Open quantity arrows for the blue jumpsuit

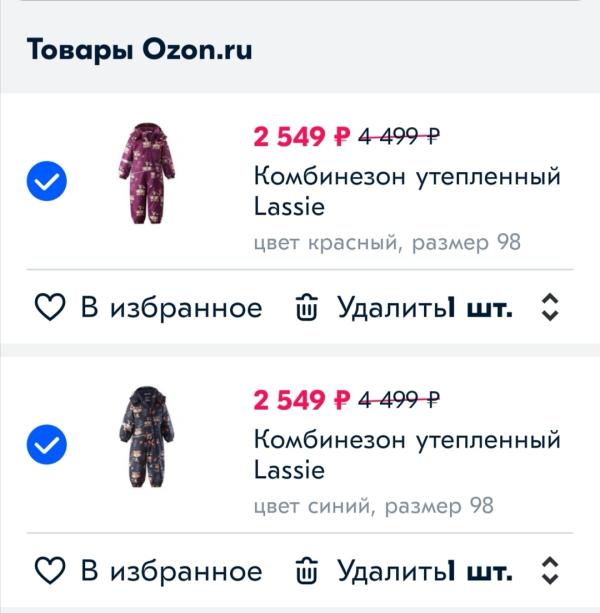(x=549, y=572)
